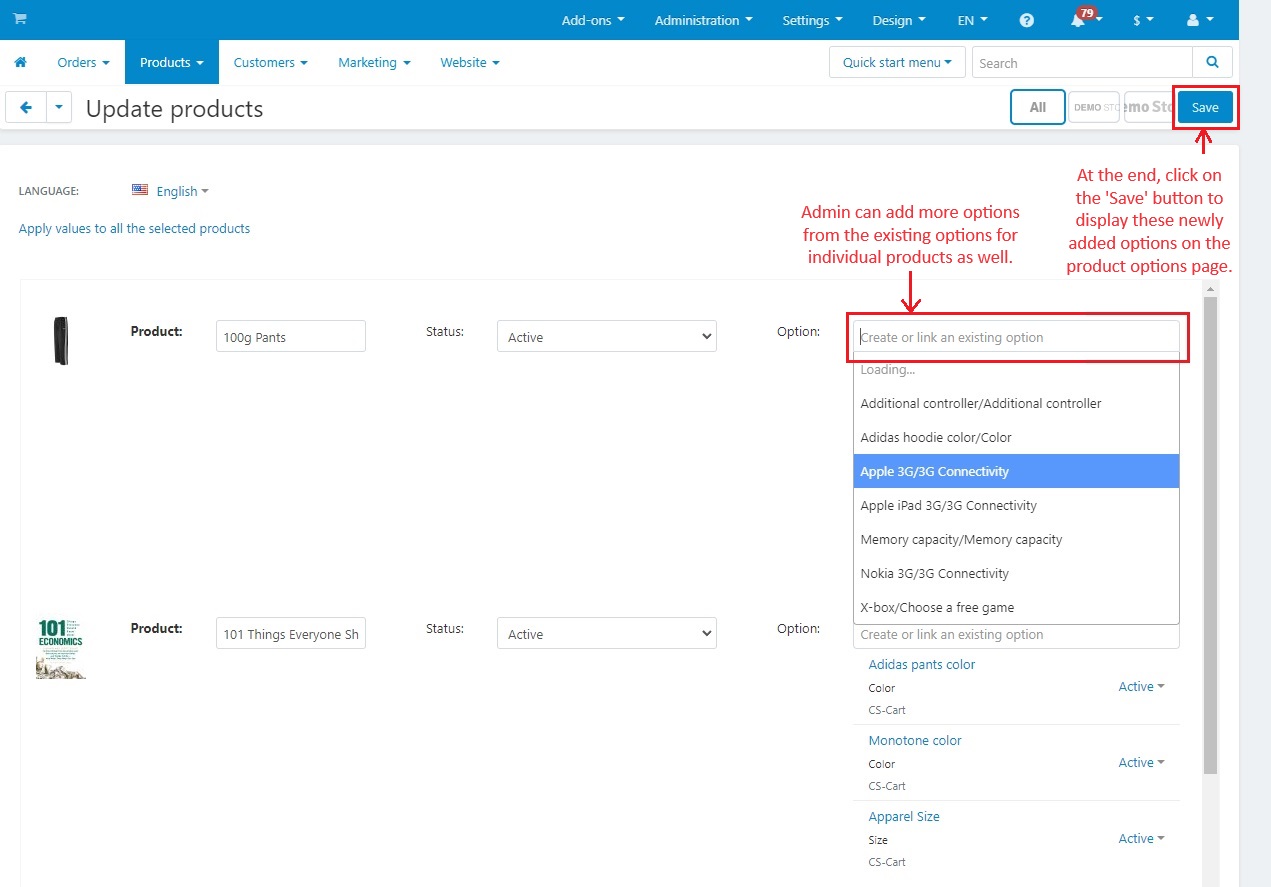Viewport: 1271px width, 887px height.
Task: Change Active status of Apparel Size
Action: coord(1142,838)
